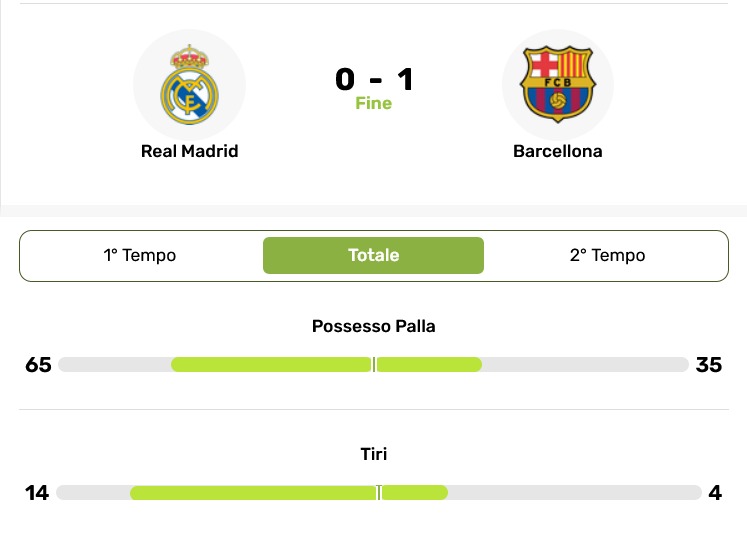
Task: Click the Real Madrid club crest
Action: (189, 84)
